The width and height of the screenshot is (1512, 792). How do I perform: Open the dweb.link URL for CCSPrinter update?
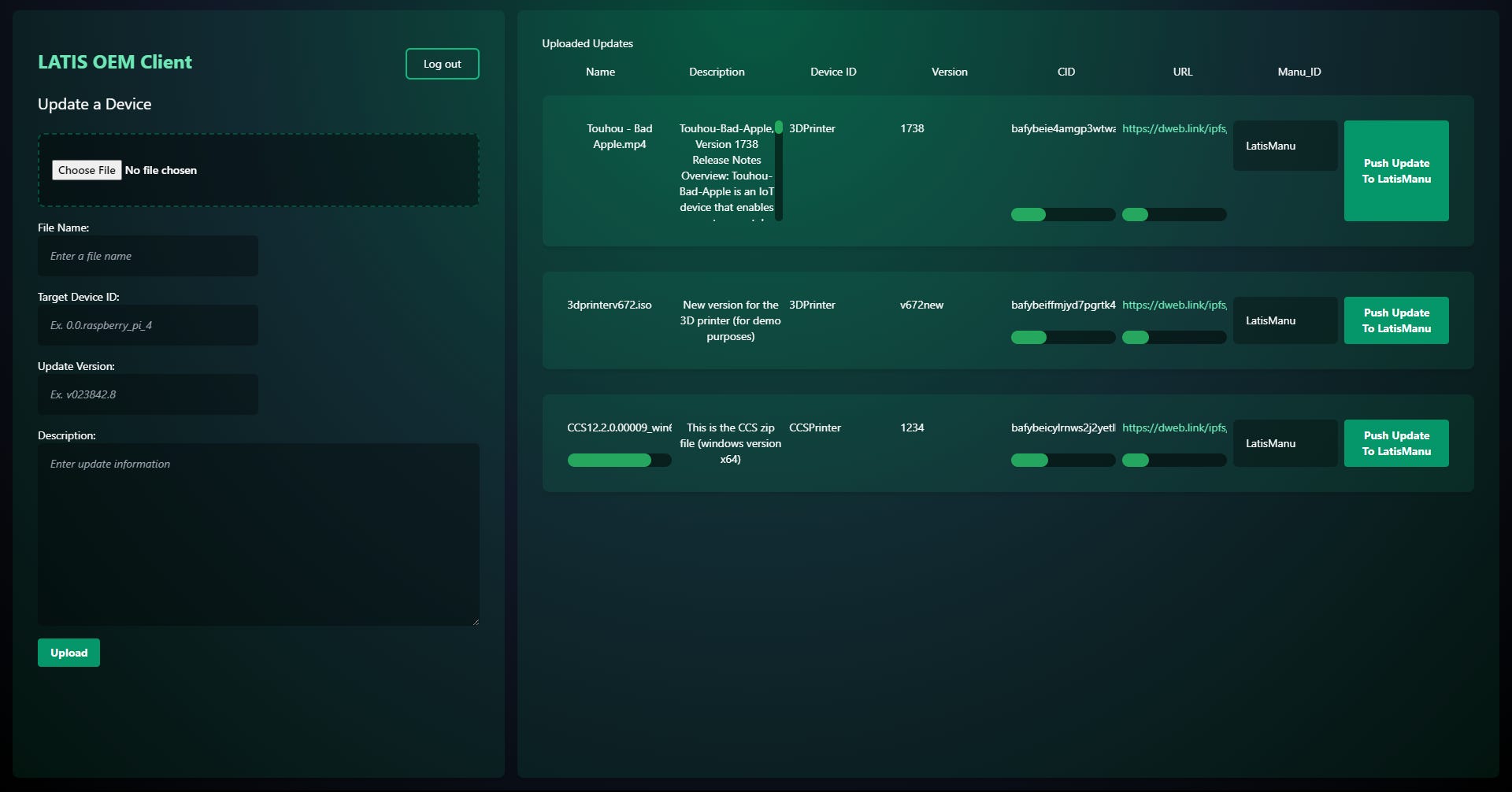pyautogui.click(x=1173, y=427)
